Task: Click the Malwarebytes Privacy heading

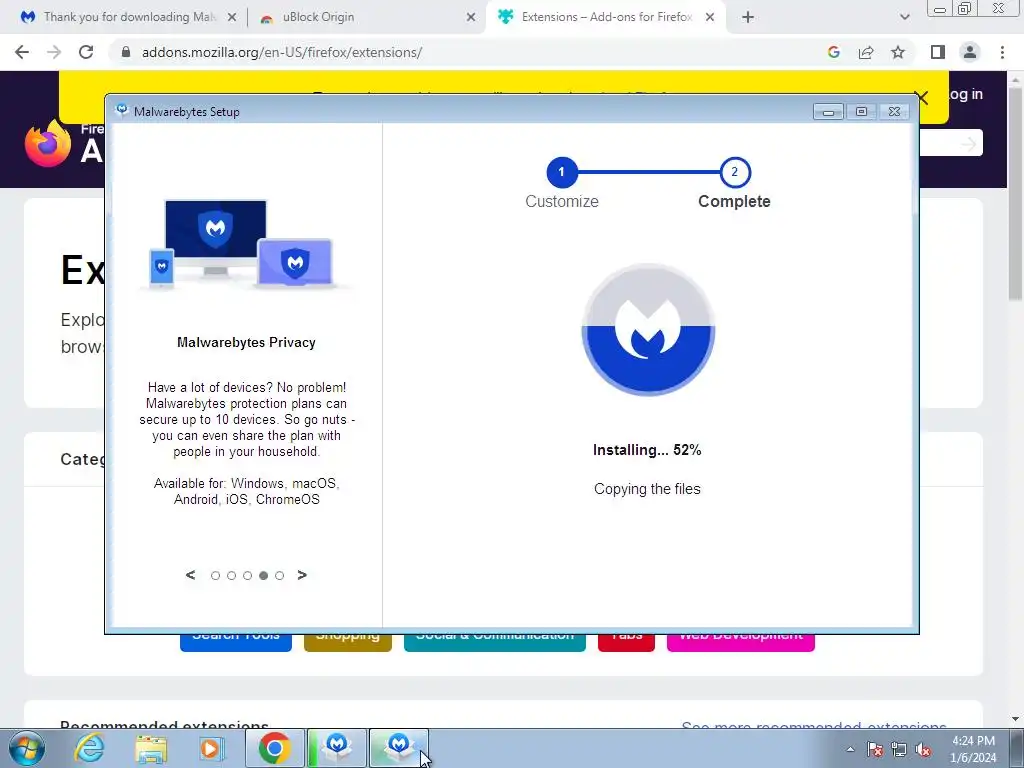Action: 246,342
